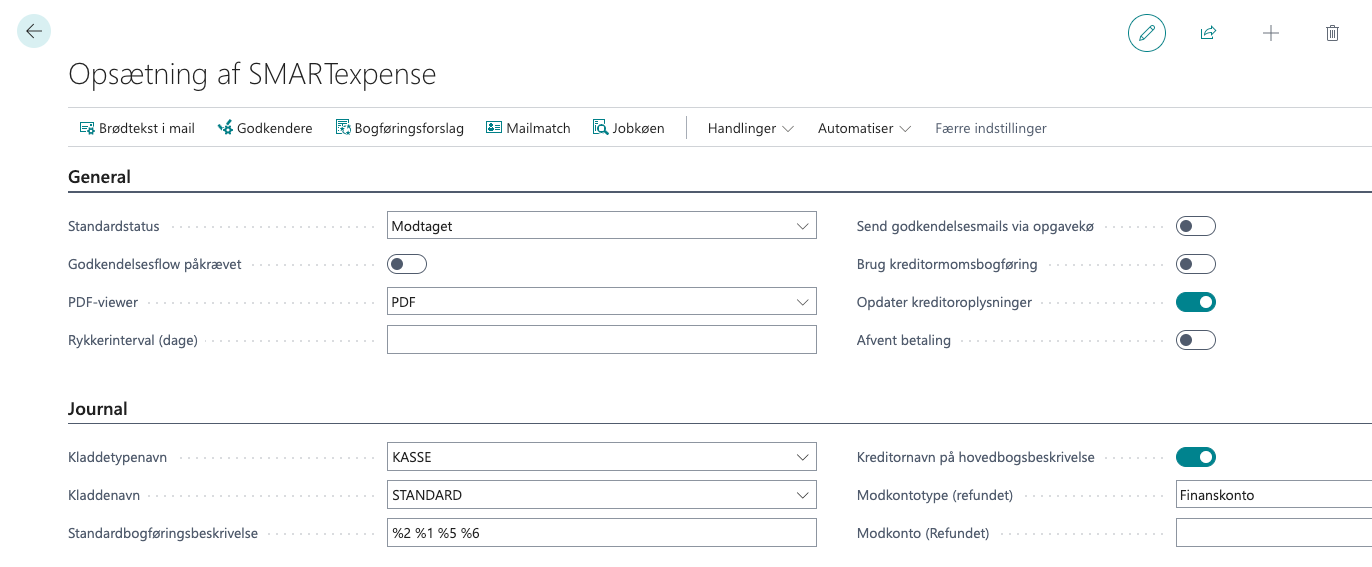The width and height of the screenshot is (1372, 567).
Task: Open Brødtekst i mail action
Action: pyautogui.click(x=137, y=128)
